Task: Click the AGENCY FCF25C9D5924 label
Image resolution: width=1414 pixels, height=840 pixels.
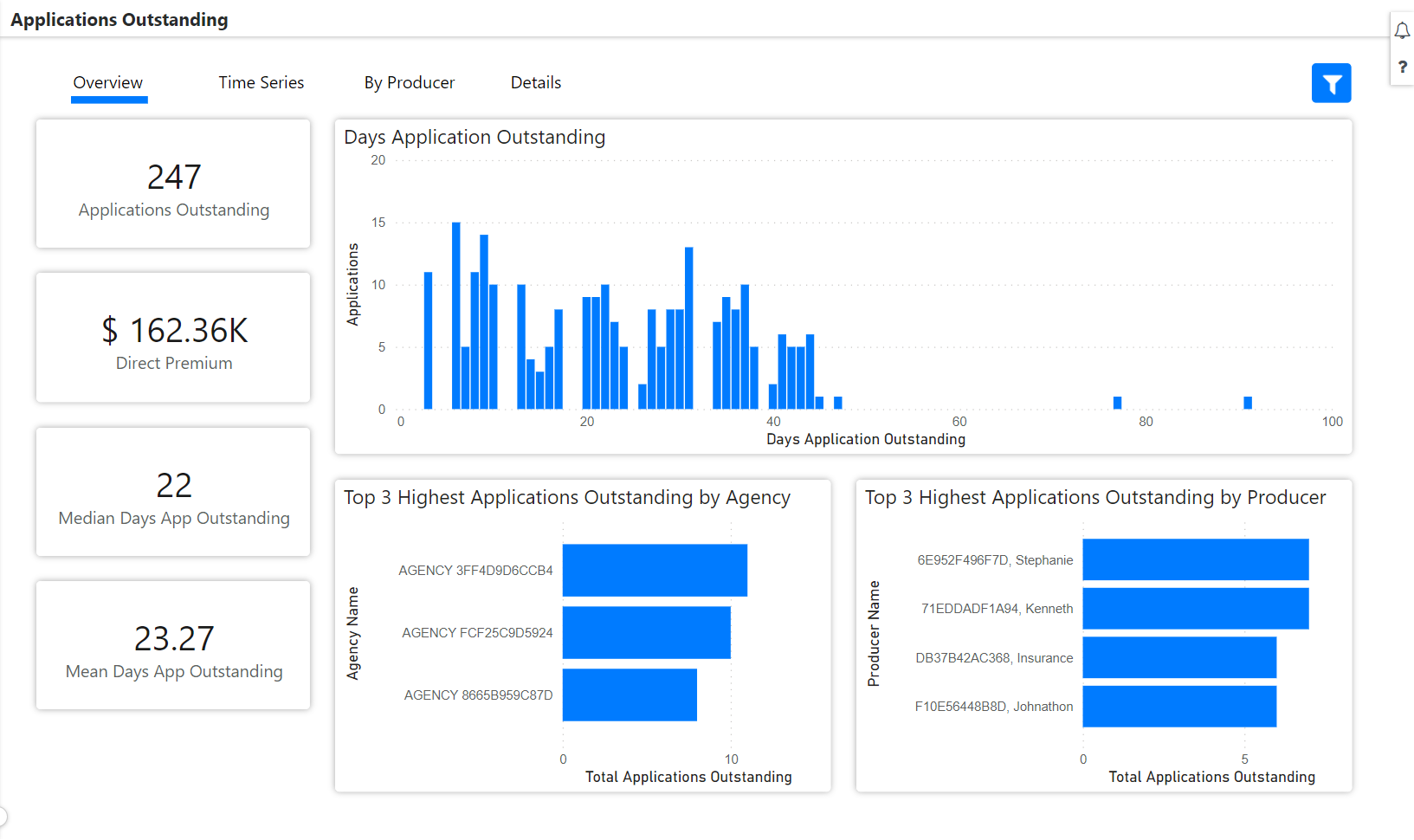Action: (x=477, y=632)
